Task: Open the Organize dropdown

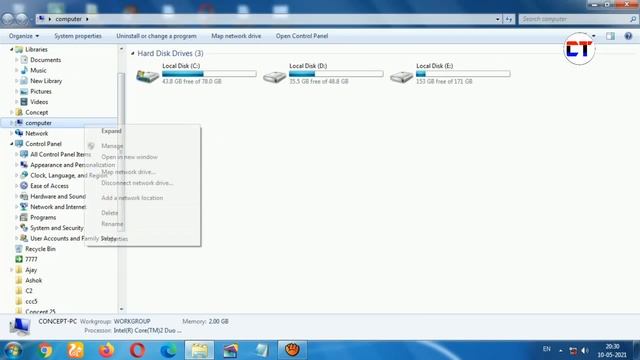Action: pos(24,36)
